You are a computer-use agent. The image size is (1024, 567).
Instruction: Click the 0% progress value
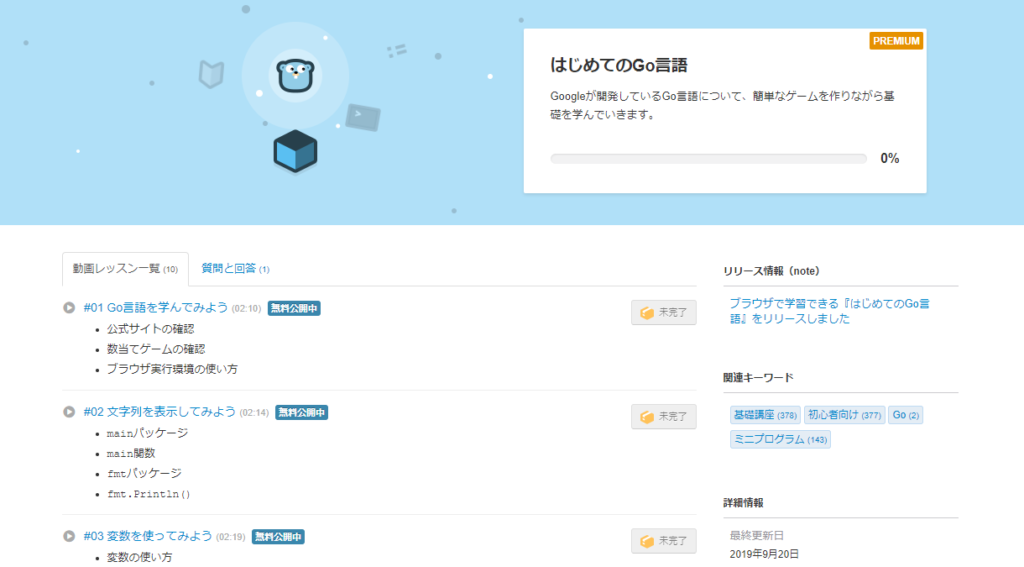pos(889,158)
